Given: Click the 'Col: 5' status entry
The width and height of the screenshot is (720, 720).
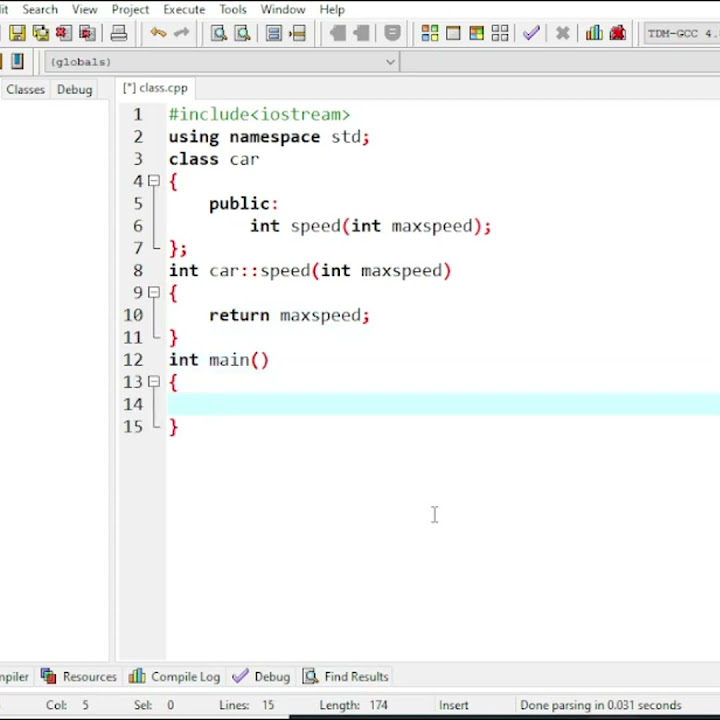Looking at the screenshot, I should tap(67, 705).
